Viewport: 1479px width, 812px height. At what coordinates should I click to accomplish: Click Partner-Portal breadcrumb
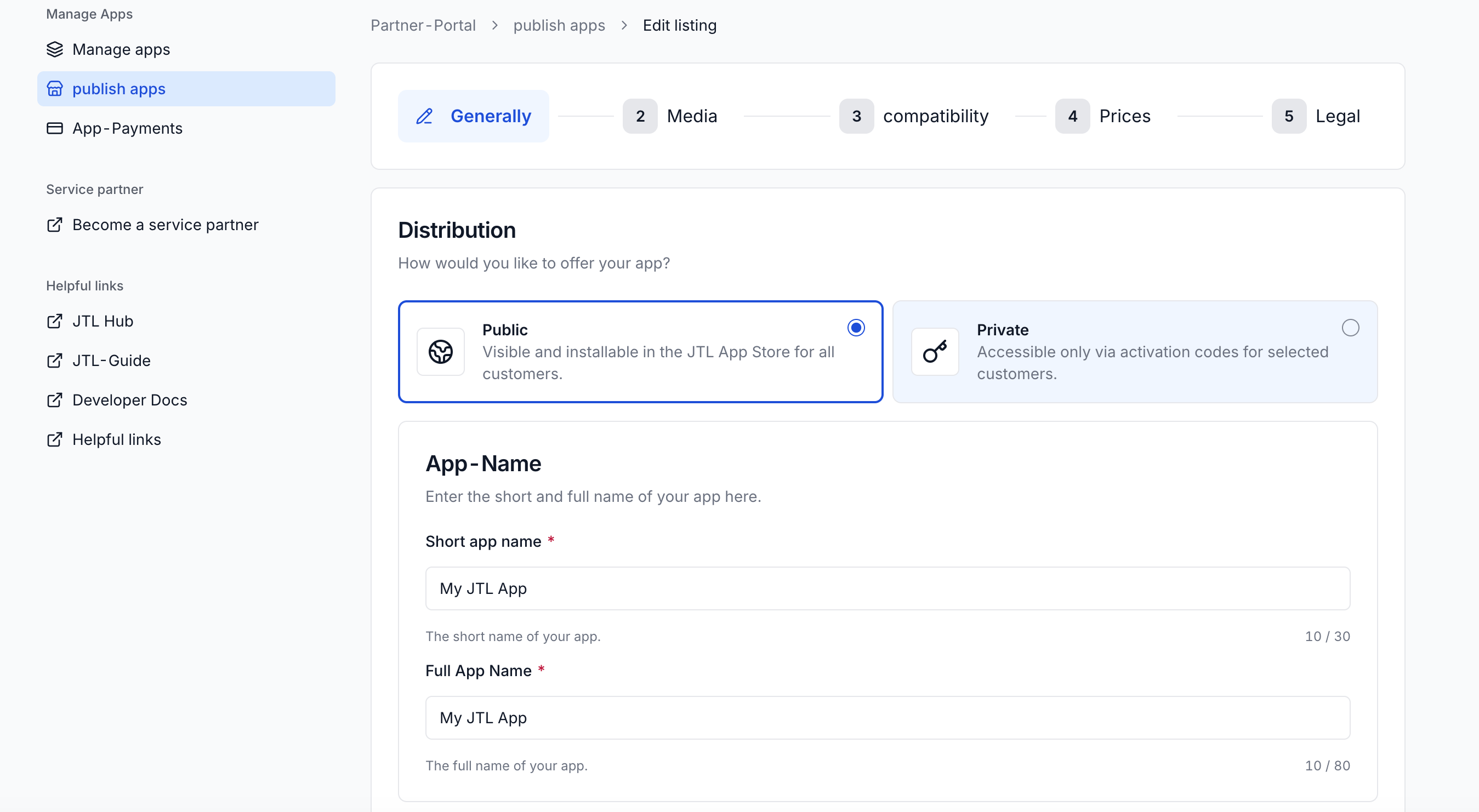(423, 25)
